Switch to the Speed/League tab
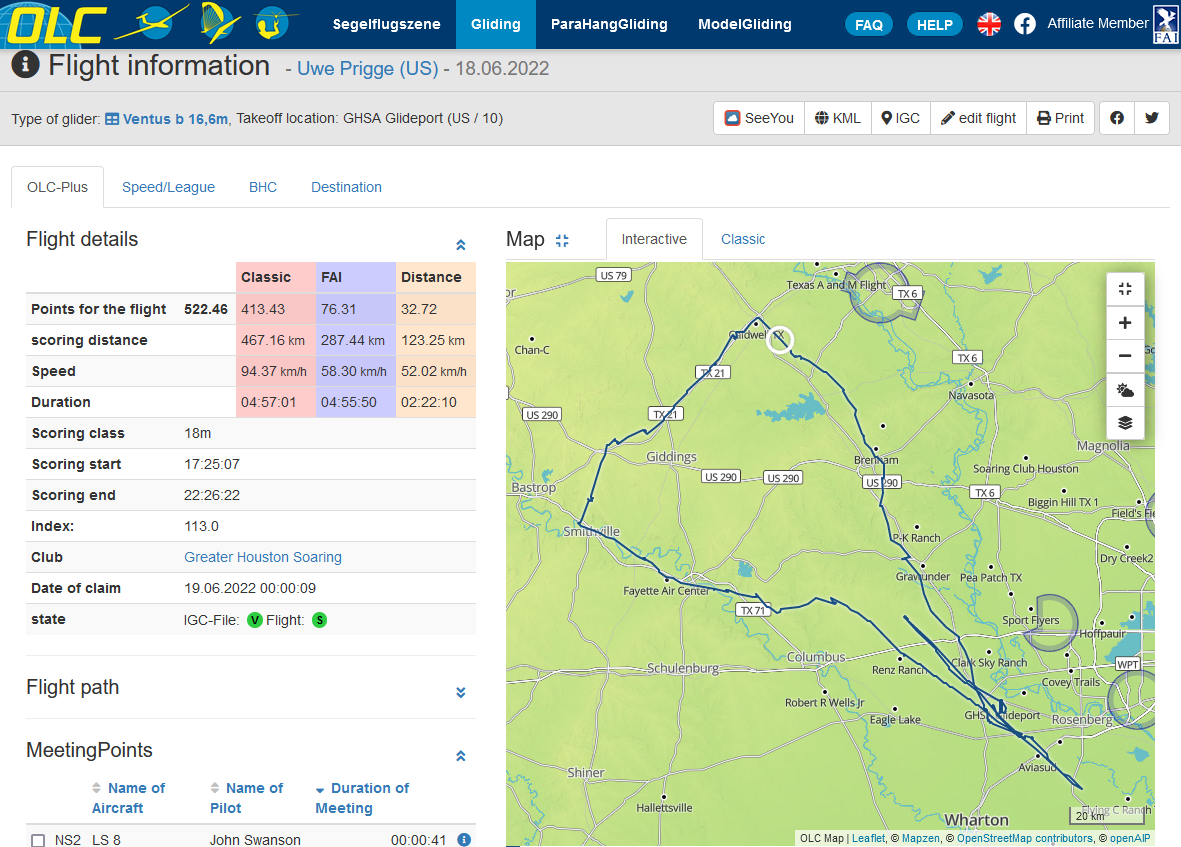Screen dimensions: 1181x847 168,187
